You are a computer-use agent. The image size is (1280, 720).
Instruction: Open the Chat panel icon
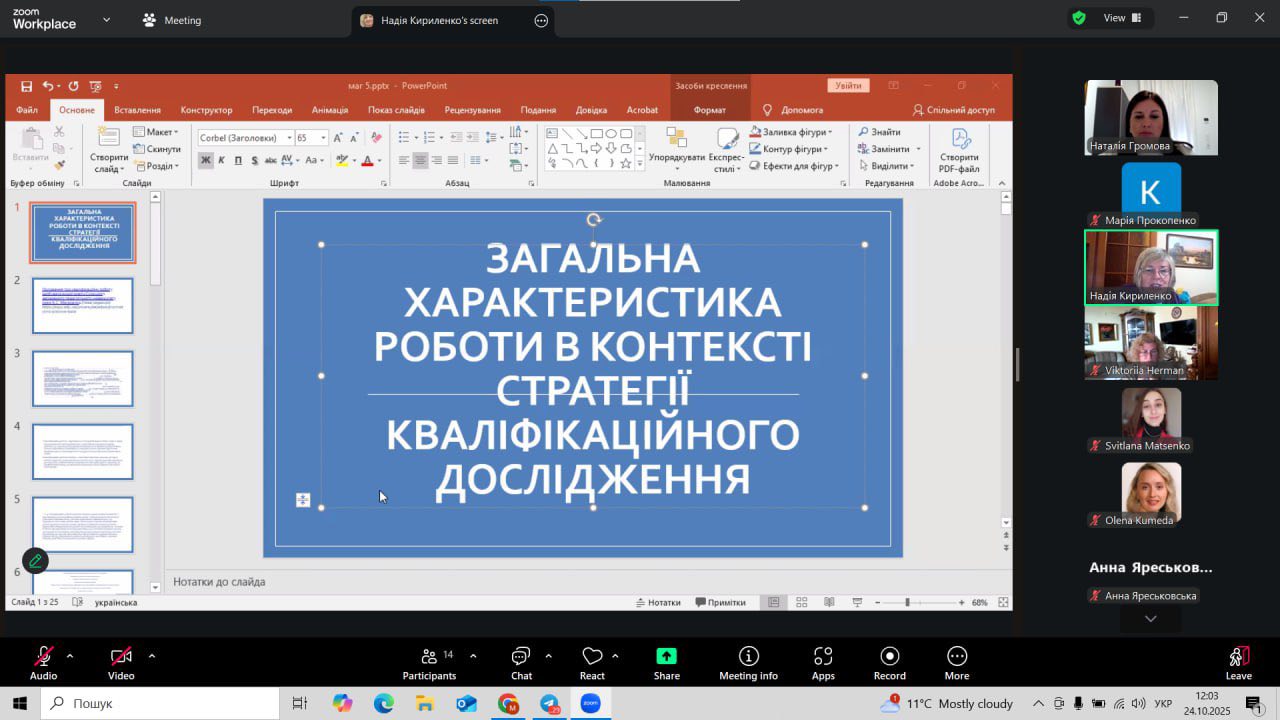tap(521, 657)
